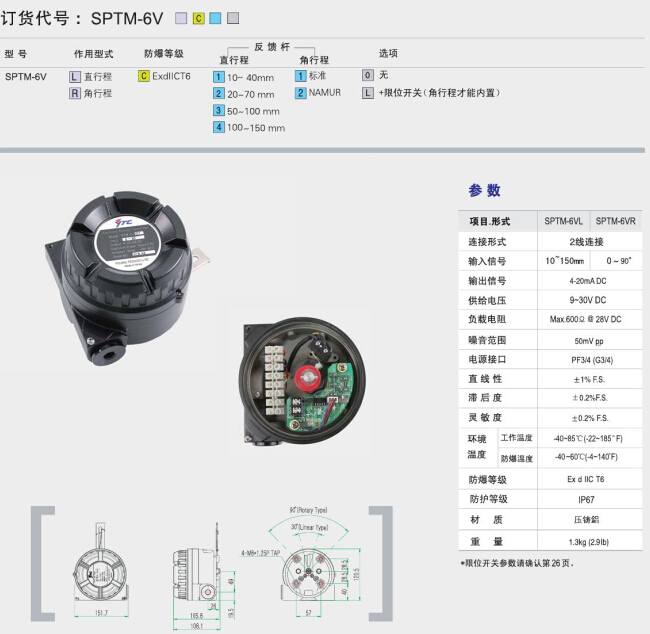
Task: Click the 防爆温度 value -40~60℃
Action: [x=587, y=457]
